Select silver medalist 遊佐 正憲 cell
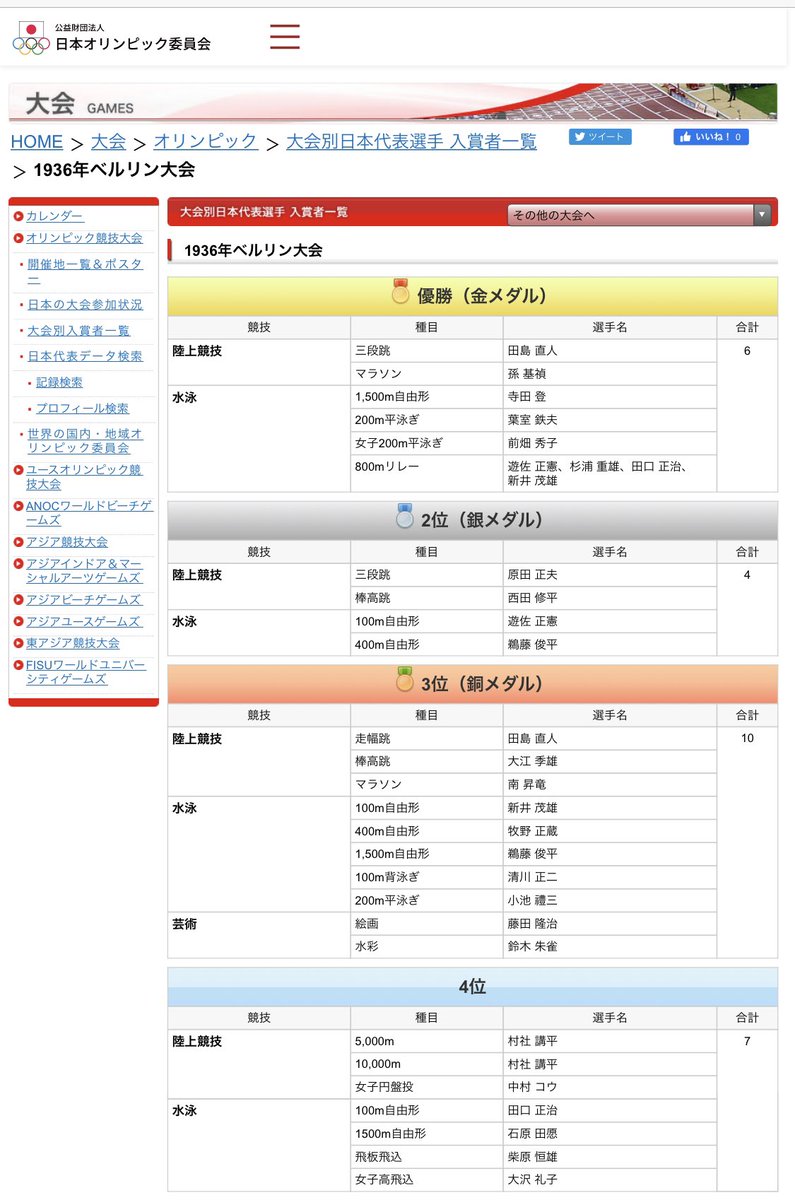The width and height of the screenshot is (795, 1200). 610,621
